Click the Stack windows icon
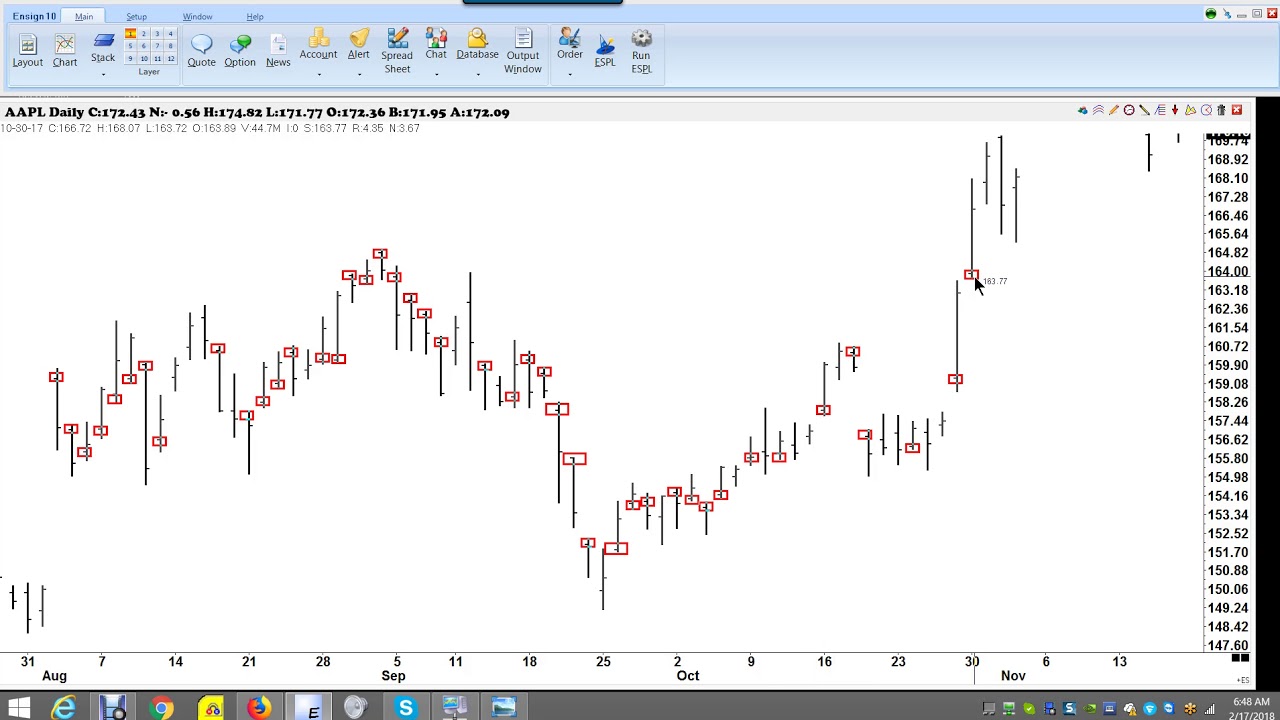Viewport: 1280px width, 720px height. point(103,42)
